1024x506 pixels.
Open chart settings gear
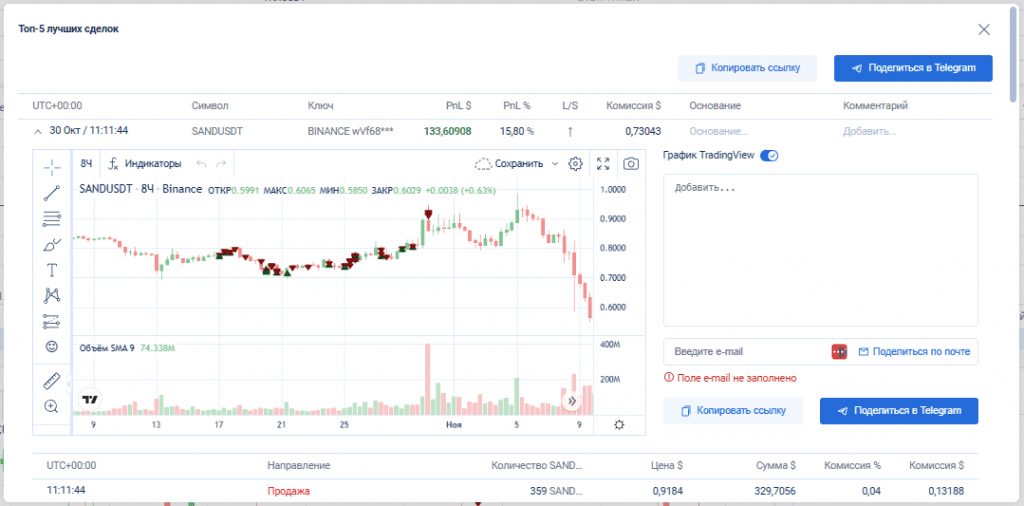click(x=575, y=163)
